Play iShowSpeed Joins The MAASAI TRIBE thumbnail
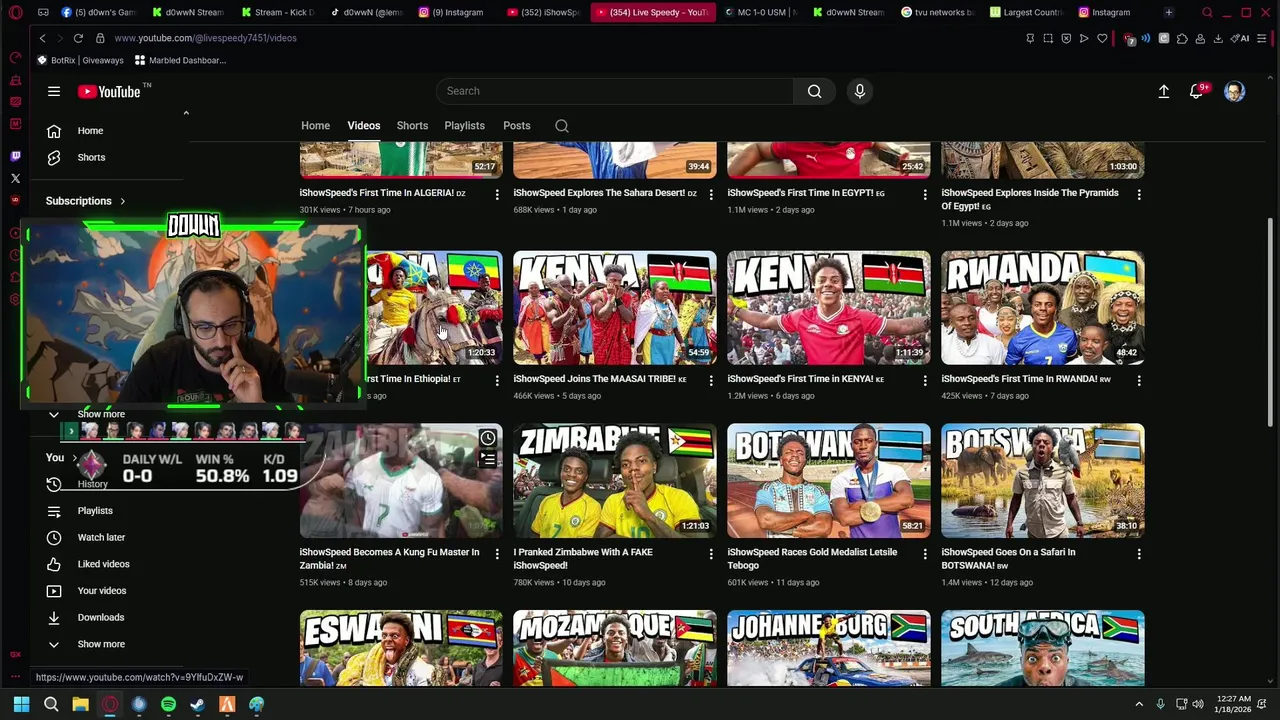1280x720 pixels. coord(615,308)
